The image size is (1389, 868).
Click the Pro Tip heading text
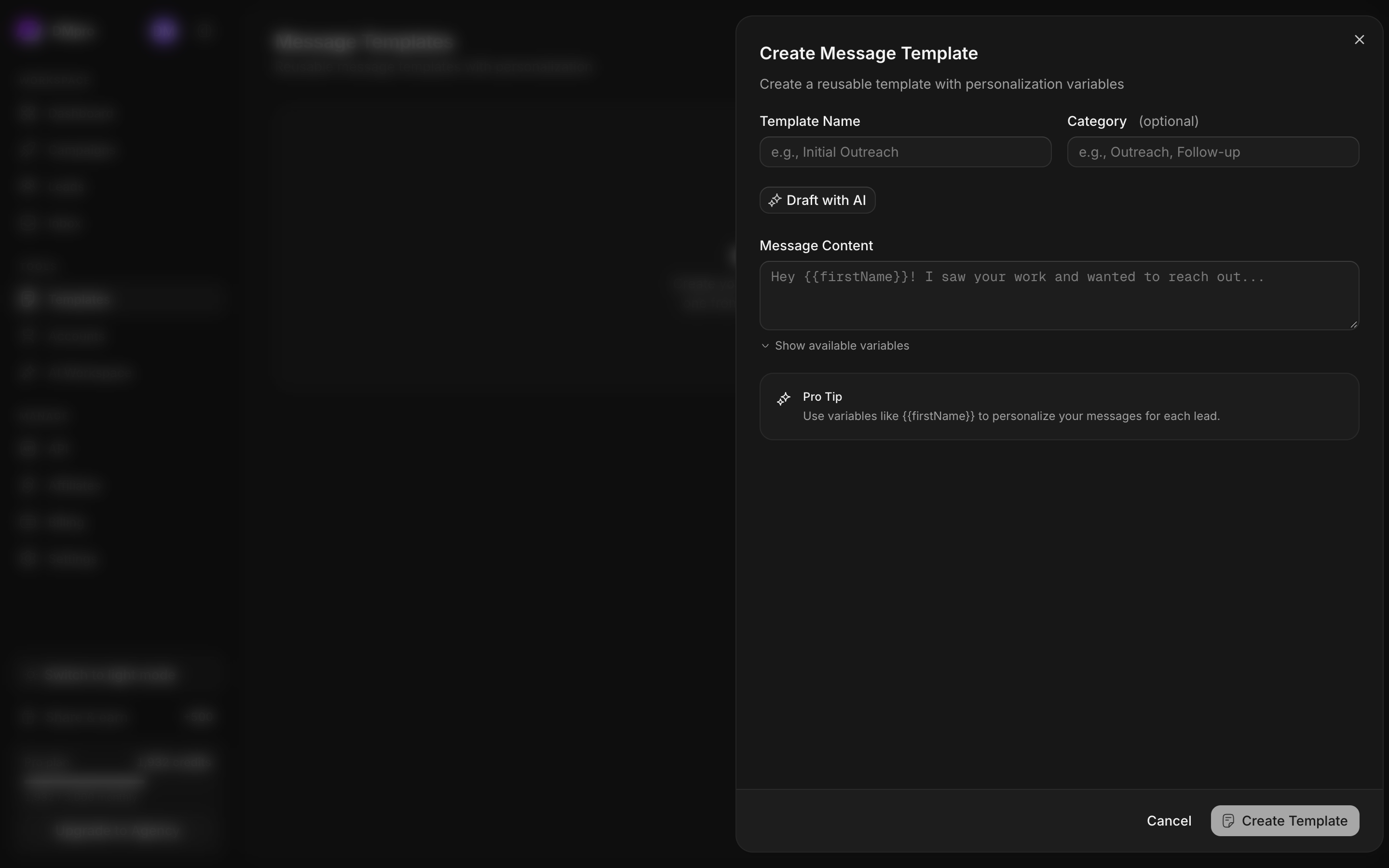822,397
